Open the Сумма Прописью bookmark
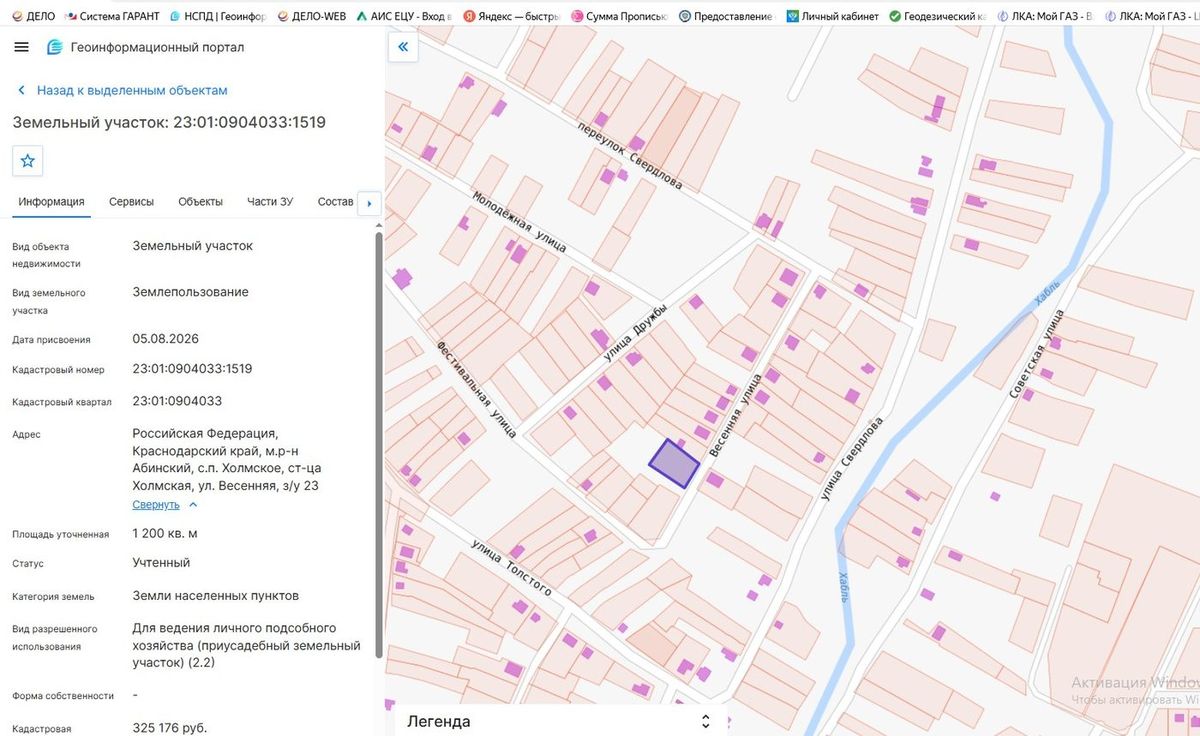The image size is (1200, 736). click(x=619, y=16)
